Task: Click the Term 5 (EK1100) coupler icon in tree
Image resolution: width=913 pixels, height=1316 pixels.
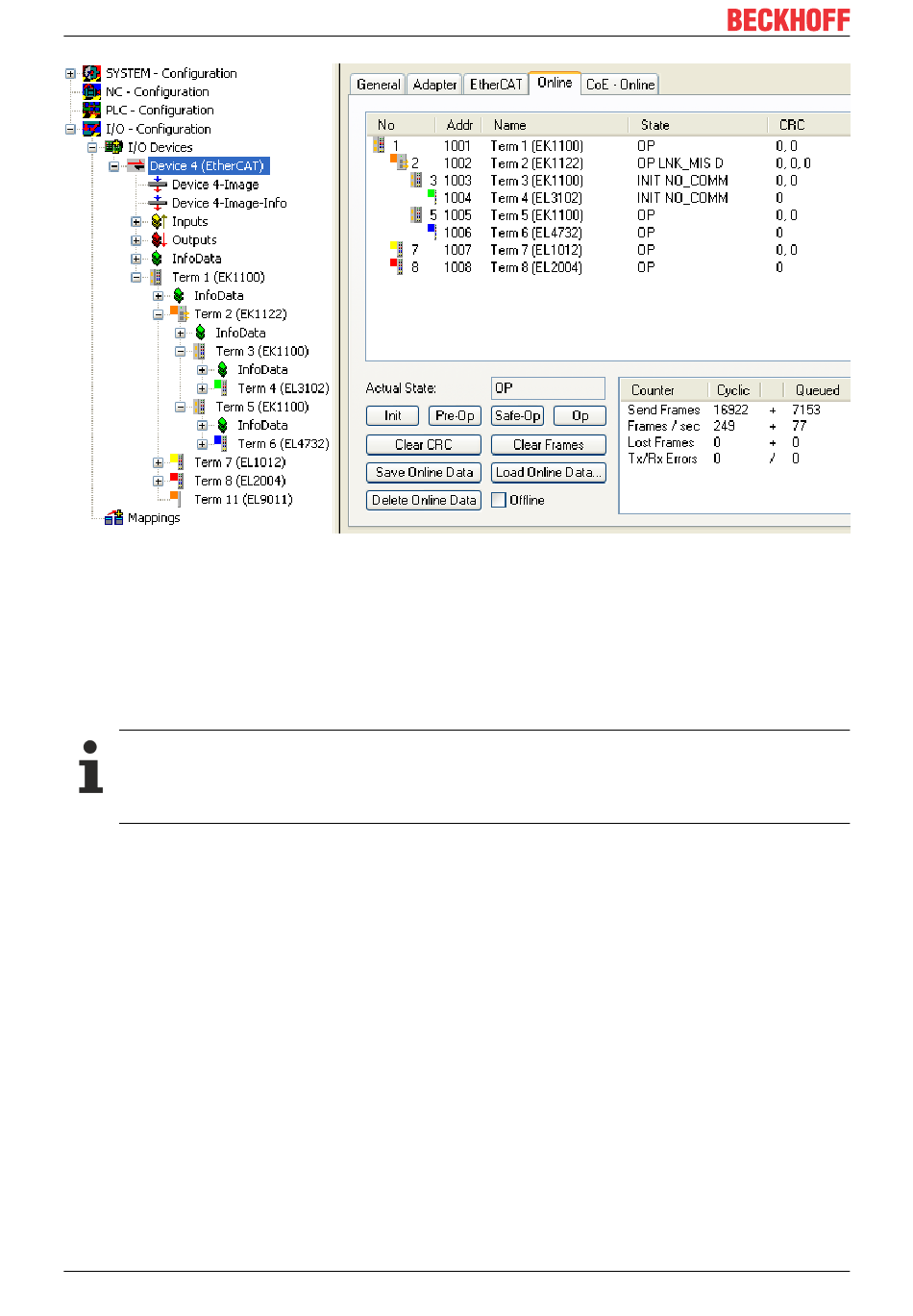Action: pos(200,407)
